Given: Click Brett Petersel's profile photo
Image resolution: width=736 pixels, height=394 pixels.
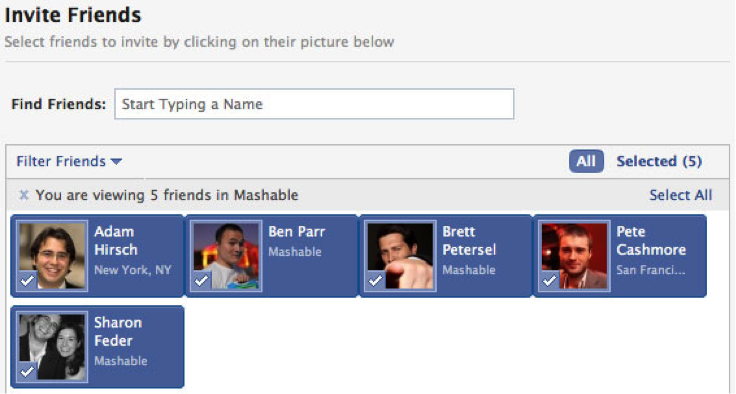Looking at the screenshot, I should [400, 255].
